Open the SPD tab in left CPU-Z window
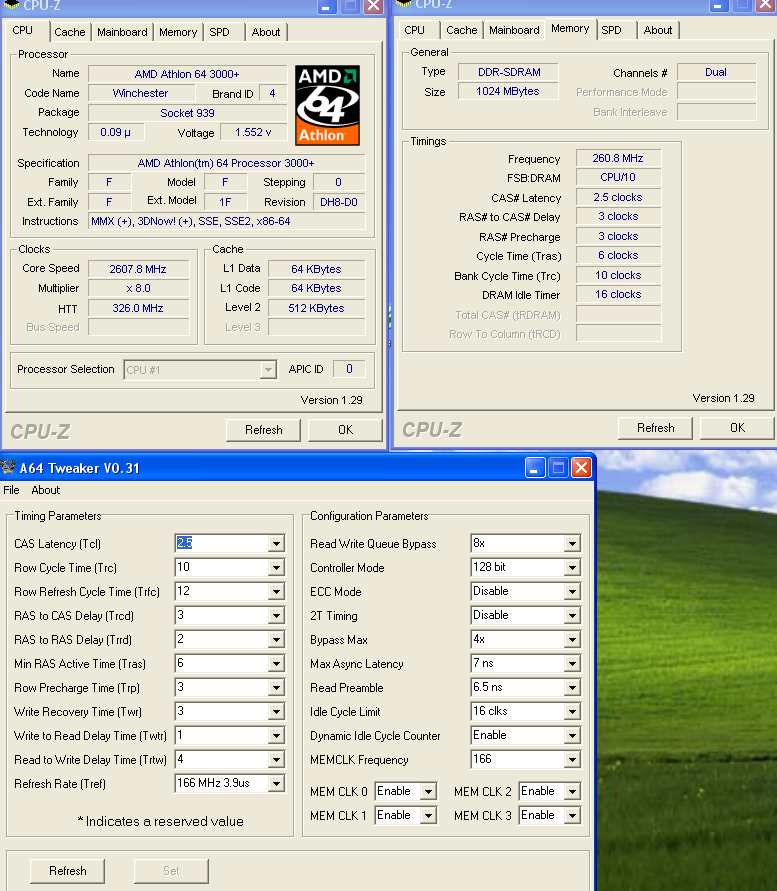Viewport: 777px width, 891px height. click(x=219, y=32)
